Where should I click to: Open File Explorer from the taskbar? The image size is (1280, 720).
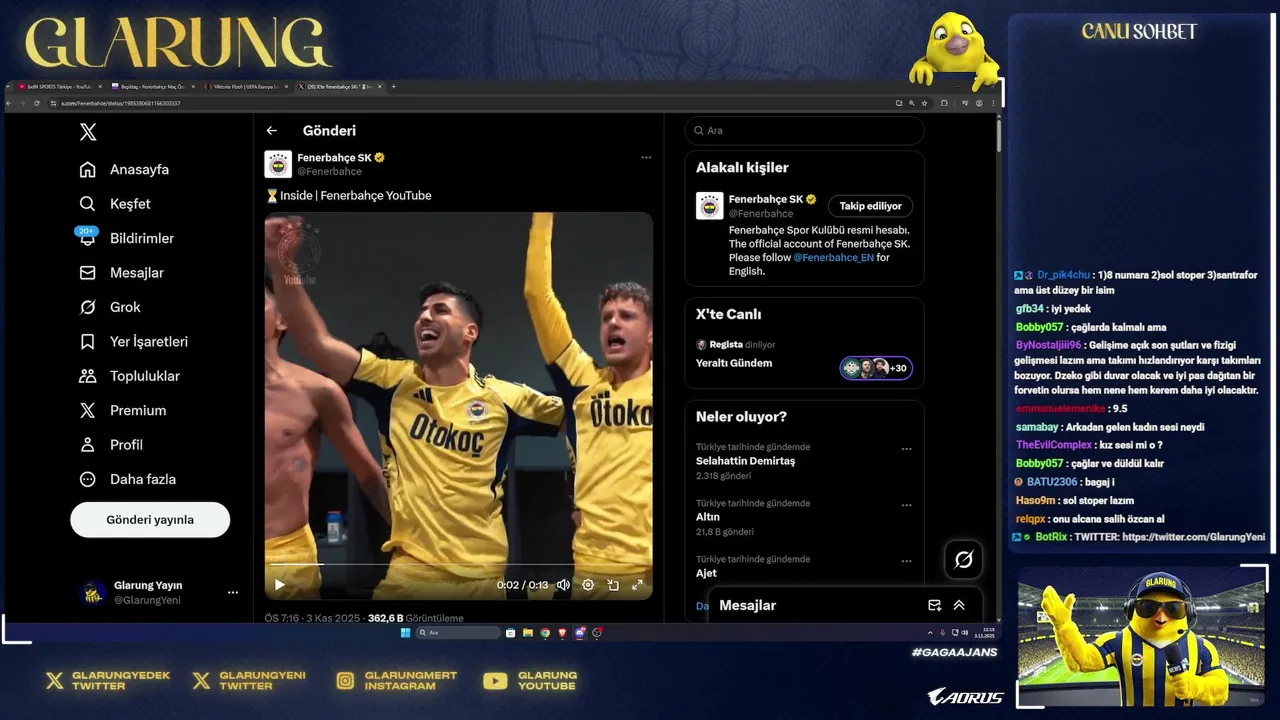pos(527,633)
